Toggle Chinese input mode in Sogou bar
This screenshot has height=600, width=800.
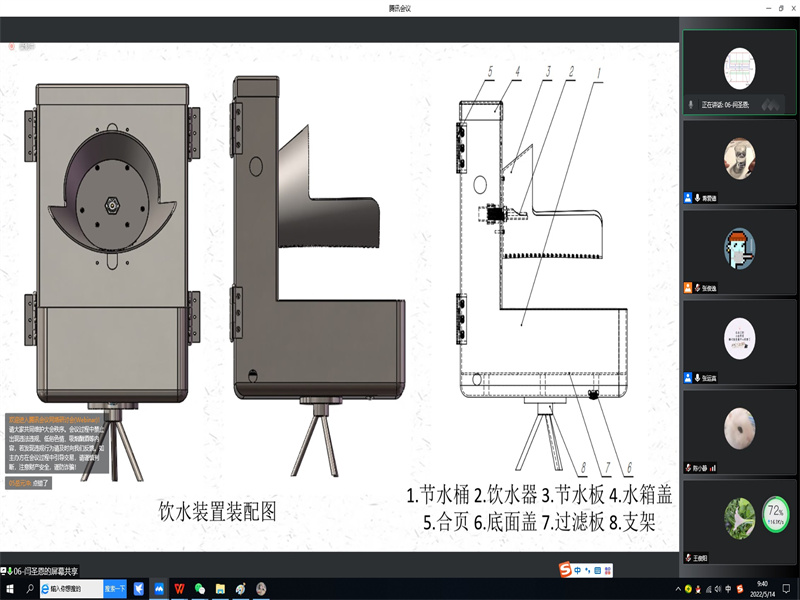click(578, 569)
